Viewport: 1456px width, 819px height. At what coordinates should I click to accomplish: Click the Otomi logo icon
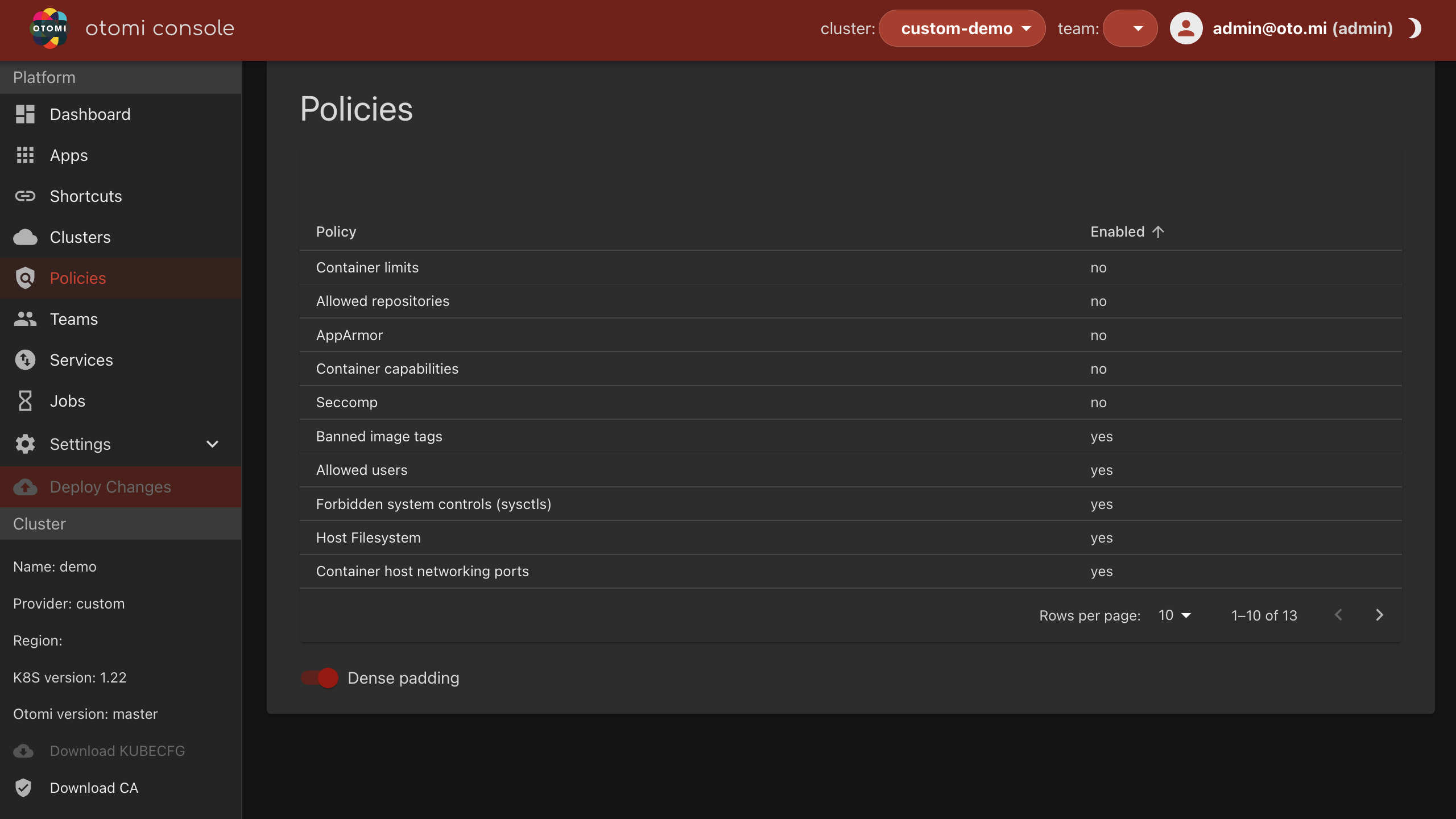(x=49, y=28)
